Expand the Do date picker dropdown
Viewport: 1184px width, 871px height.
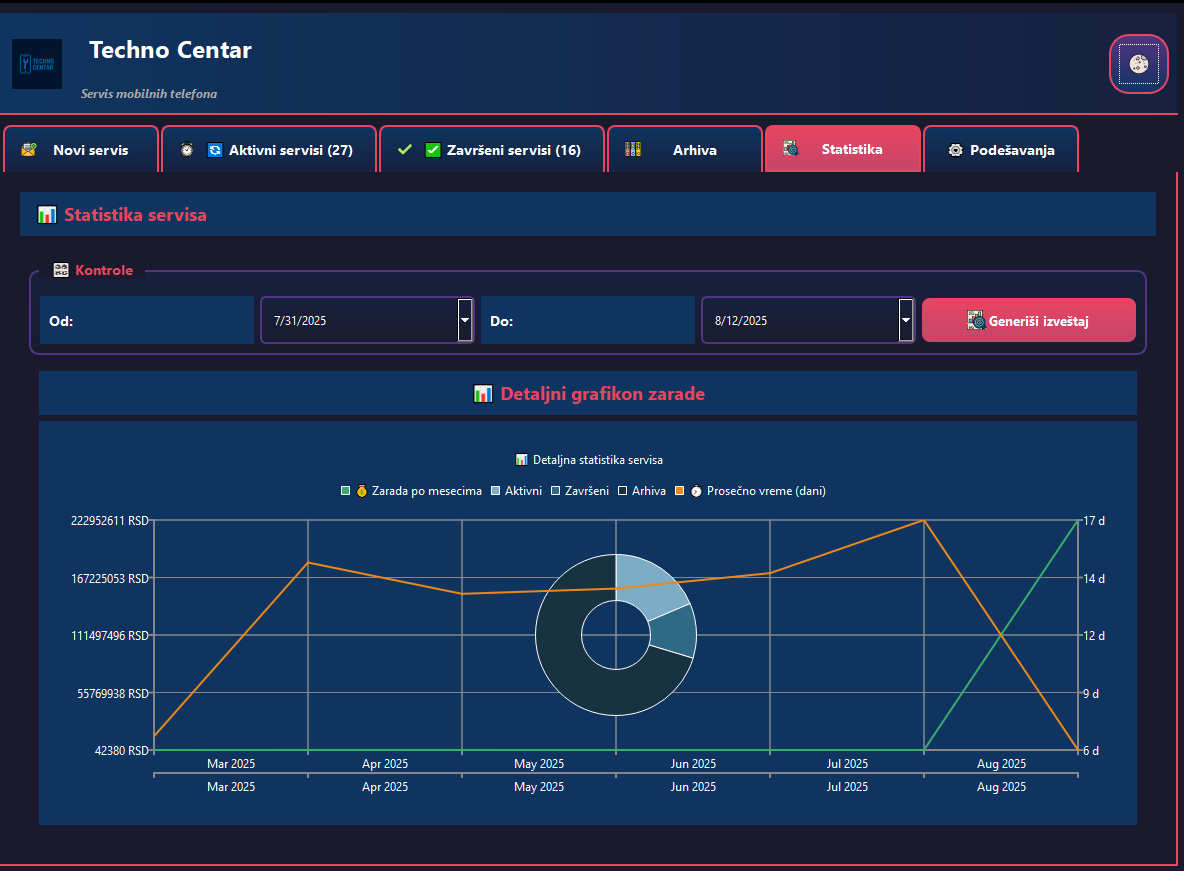tap(906, 320)
